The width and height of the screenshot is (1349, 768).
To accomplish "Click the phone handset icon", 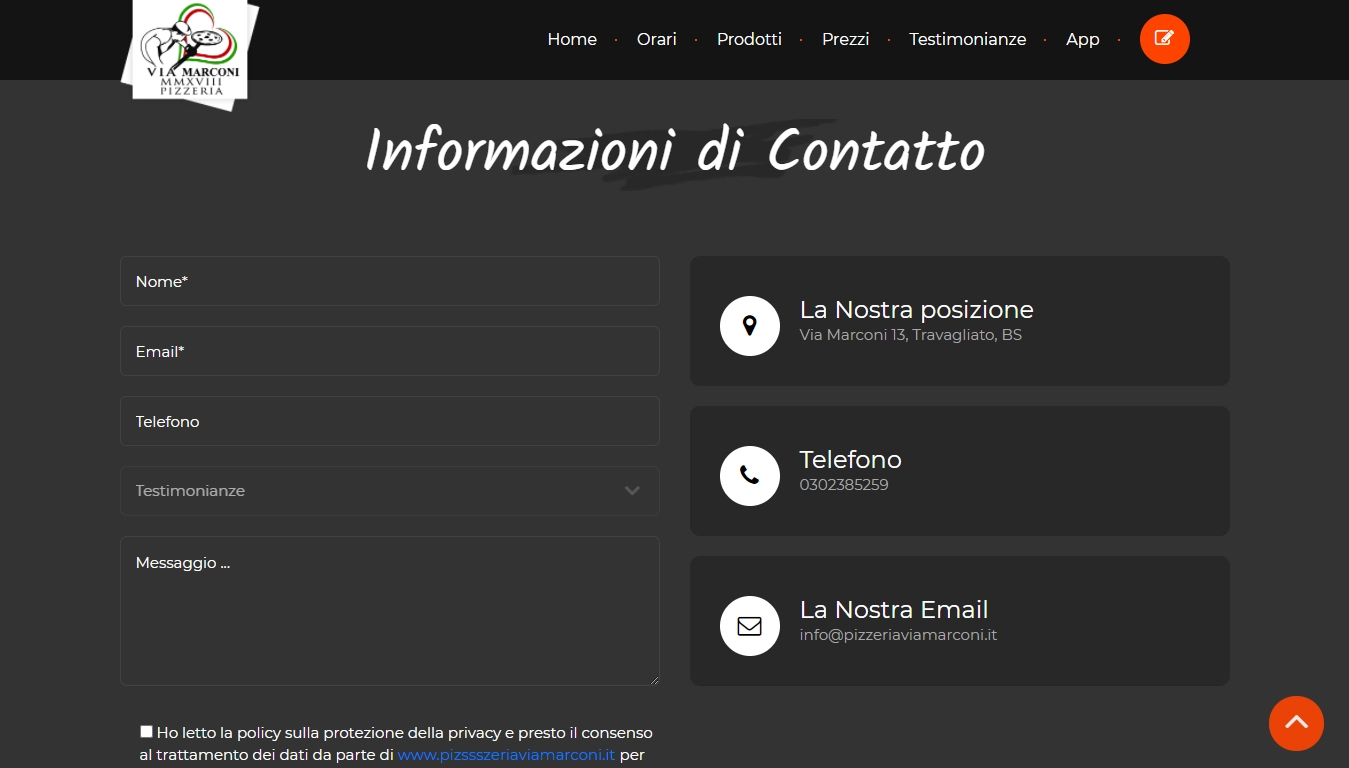I will tap(749, 475).
